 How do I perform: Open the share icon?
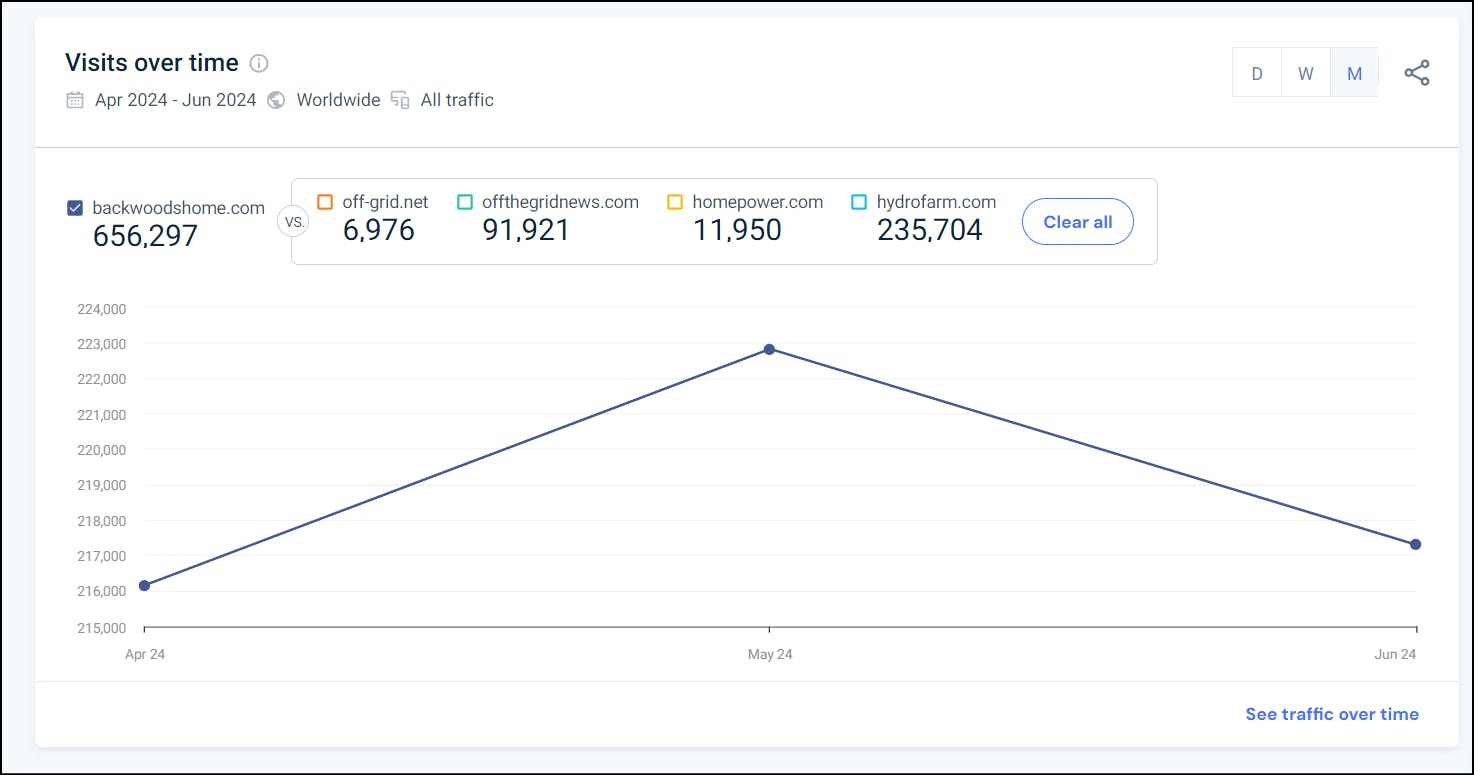pyautogui.click(x=1416, y=73)
